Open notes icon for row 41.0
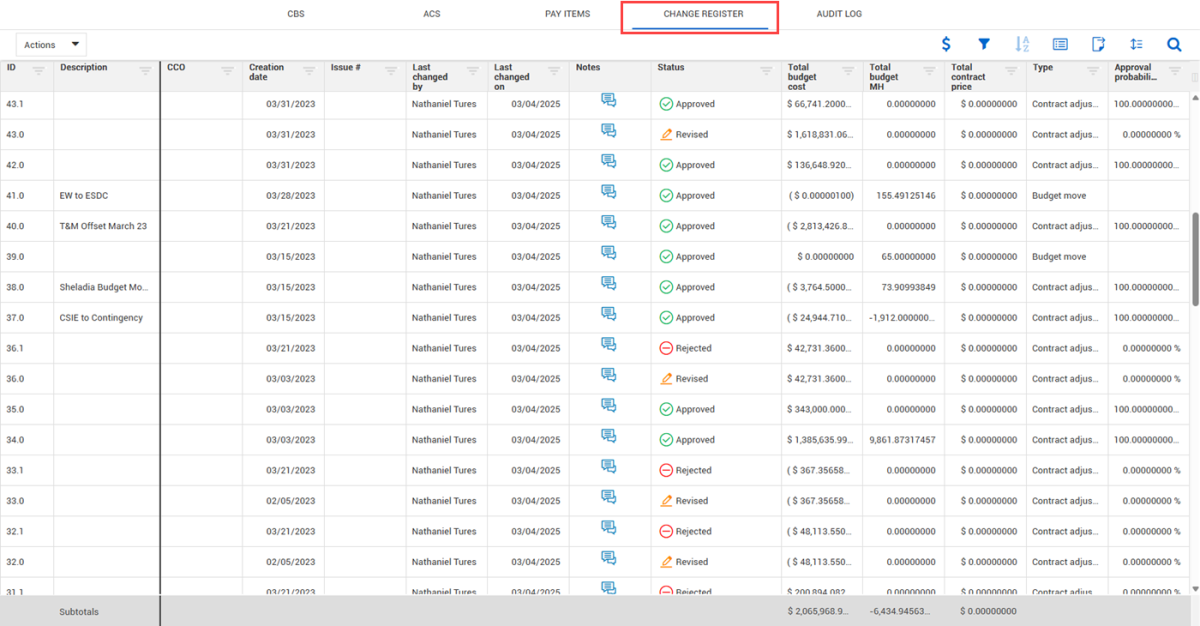1200x626 pixels. click(x=608, y=191)
